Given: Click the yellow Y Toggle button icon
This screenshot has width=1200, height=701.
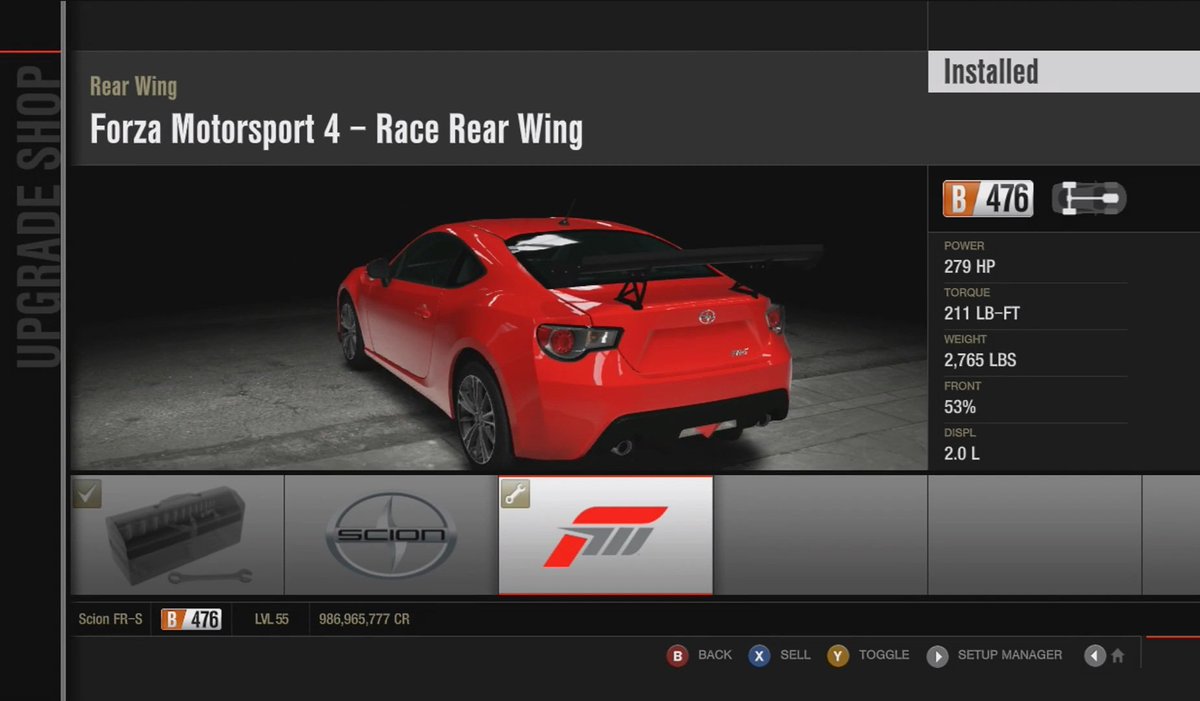Looking at the screenshot, I should click(x=838, y=656).
